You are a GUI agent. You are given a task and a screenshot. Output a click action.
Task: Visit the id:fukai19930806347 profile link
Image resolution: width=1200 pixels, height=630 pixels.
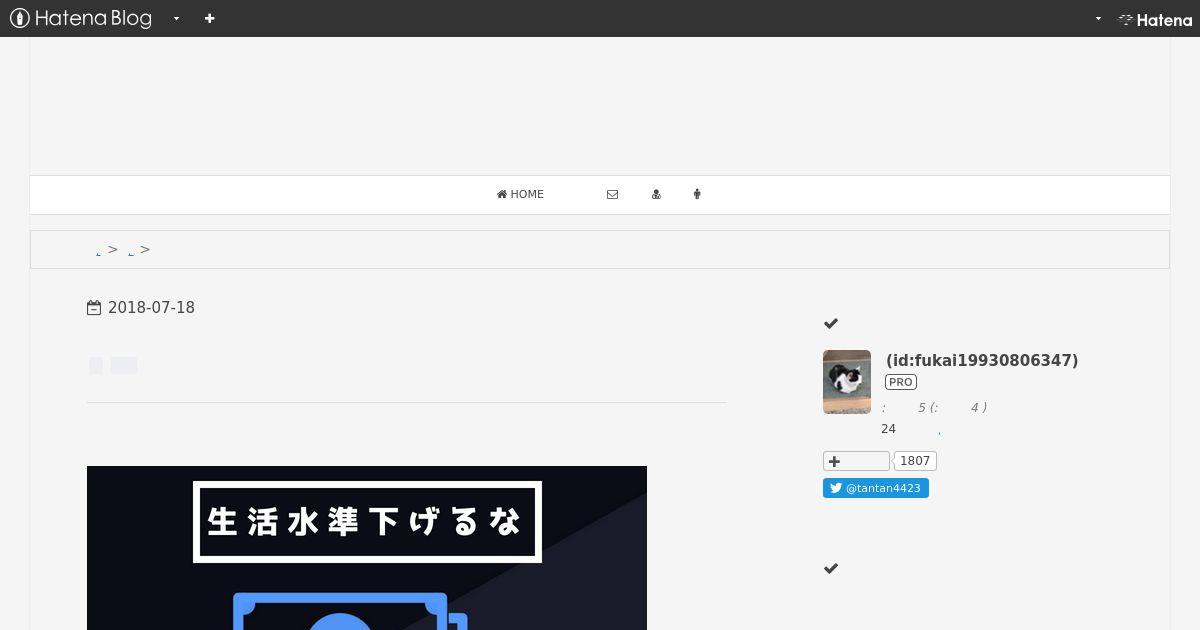(x=982, y=360)
